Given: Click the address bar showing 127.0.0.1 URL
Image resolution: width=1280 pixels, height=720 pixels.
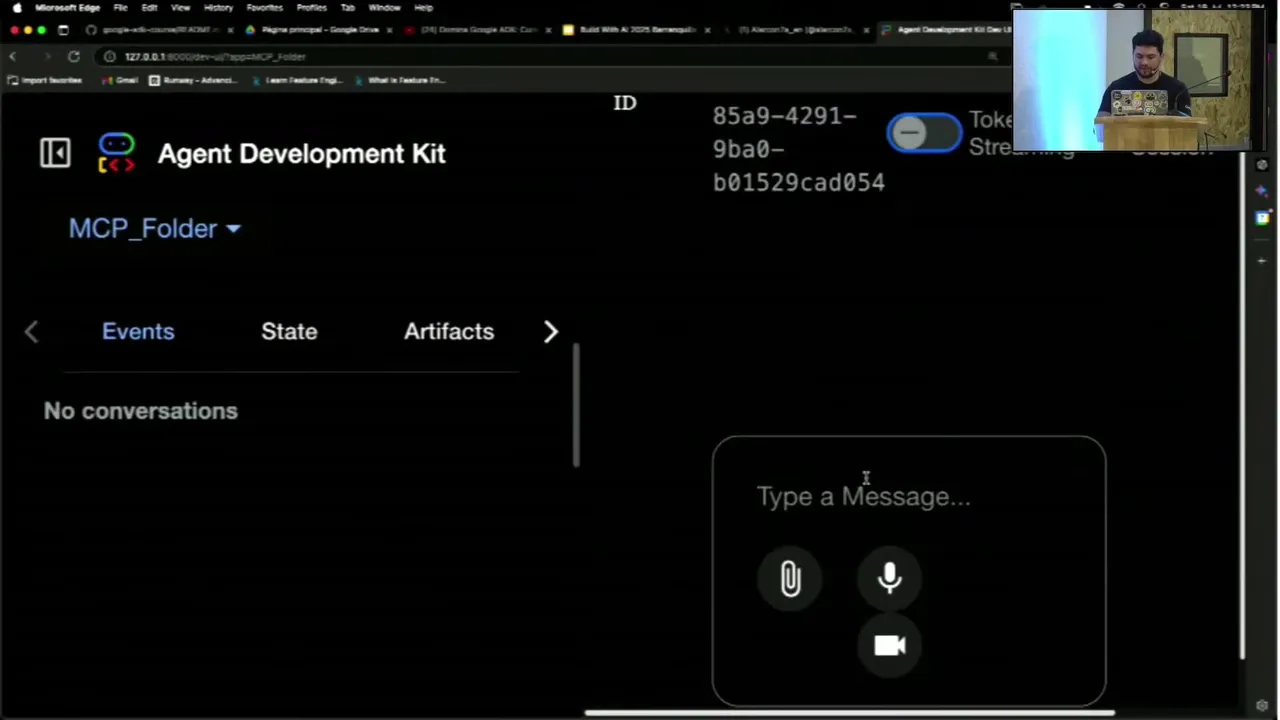Looking at the screenshot, I should pyautogui.click(x=550, y=56).
